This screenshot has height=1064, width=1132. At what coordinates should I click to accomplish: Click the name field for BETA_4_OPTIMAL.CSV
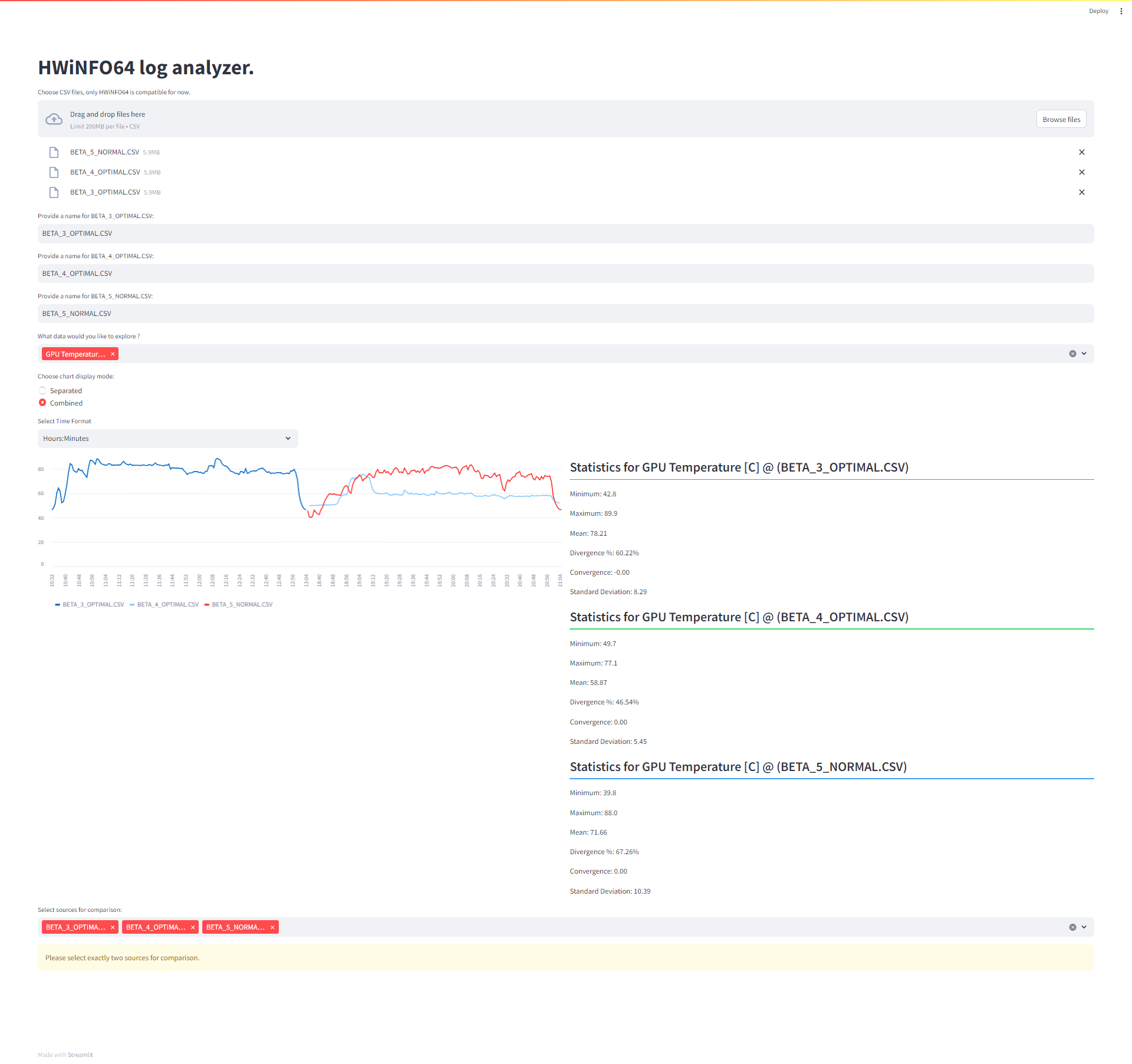click(x=565, y=274)
